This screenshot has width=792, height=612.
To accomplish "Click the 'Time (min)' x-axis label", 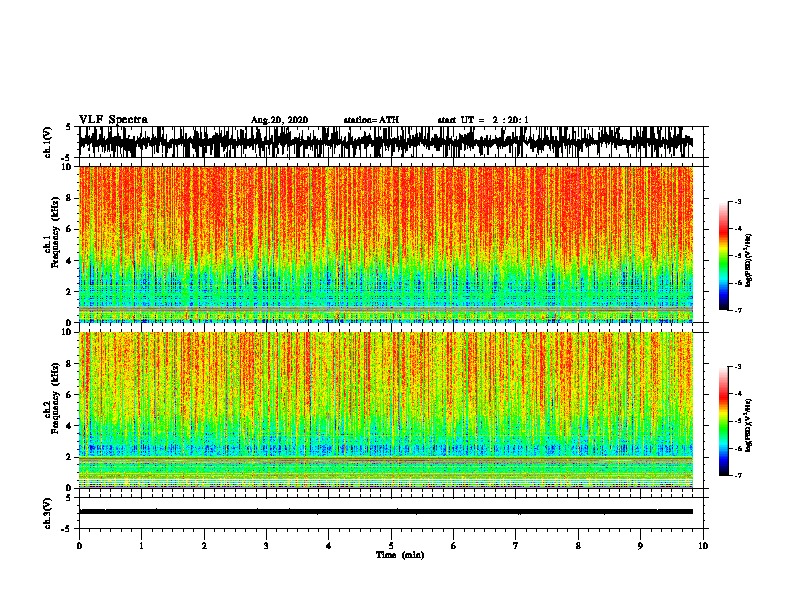I will 400,555.
